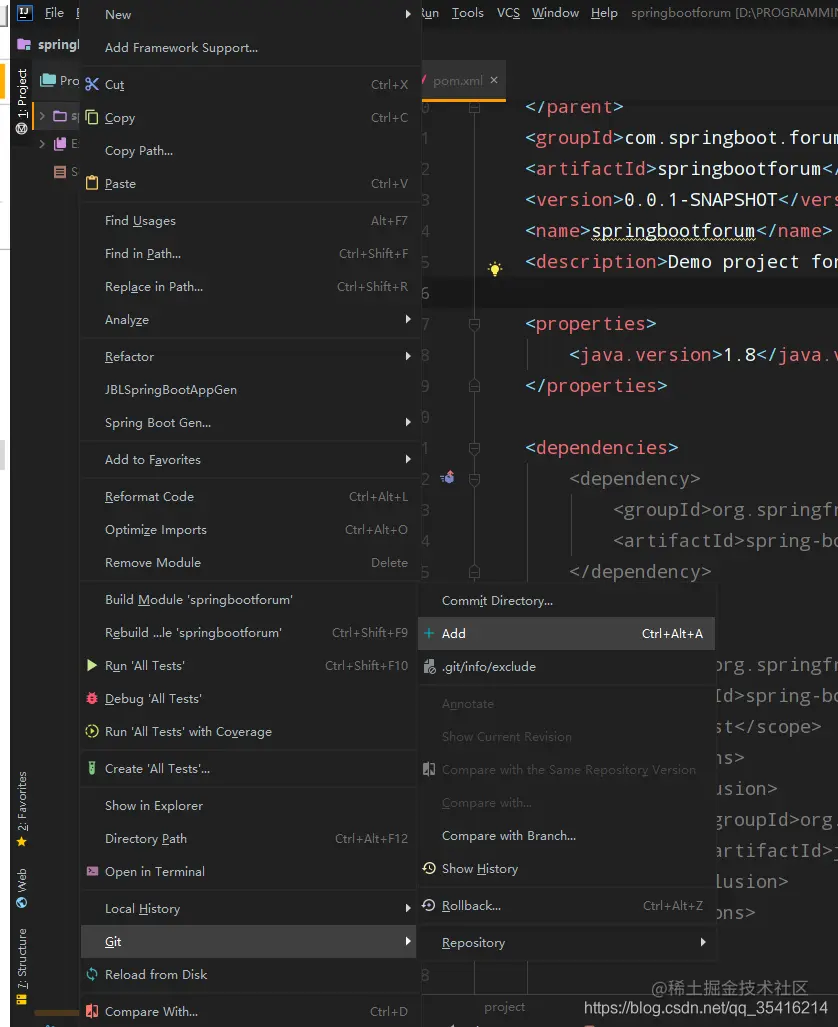The width and height of the screenshot is (838, 1027).
Task: Select Commit Directory
Action: tap(566, 601)
